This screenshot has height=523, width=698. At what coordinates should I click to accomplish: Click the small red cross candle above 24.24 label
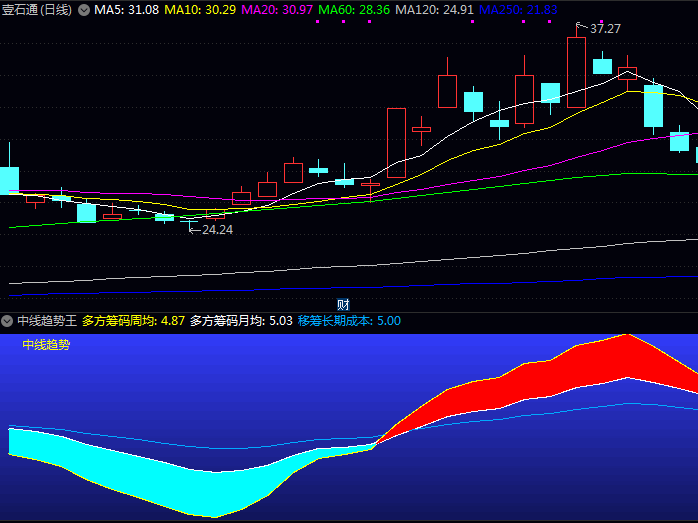click(x=190, y=218)
